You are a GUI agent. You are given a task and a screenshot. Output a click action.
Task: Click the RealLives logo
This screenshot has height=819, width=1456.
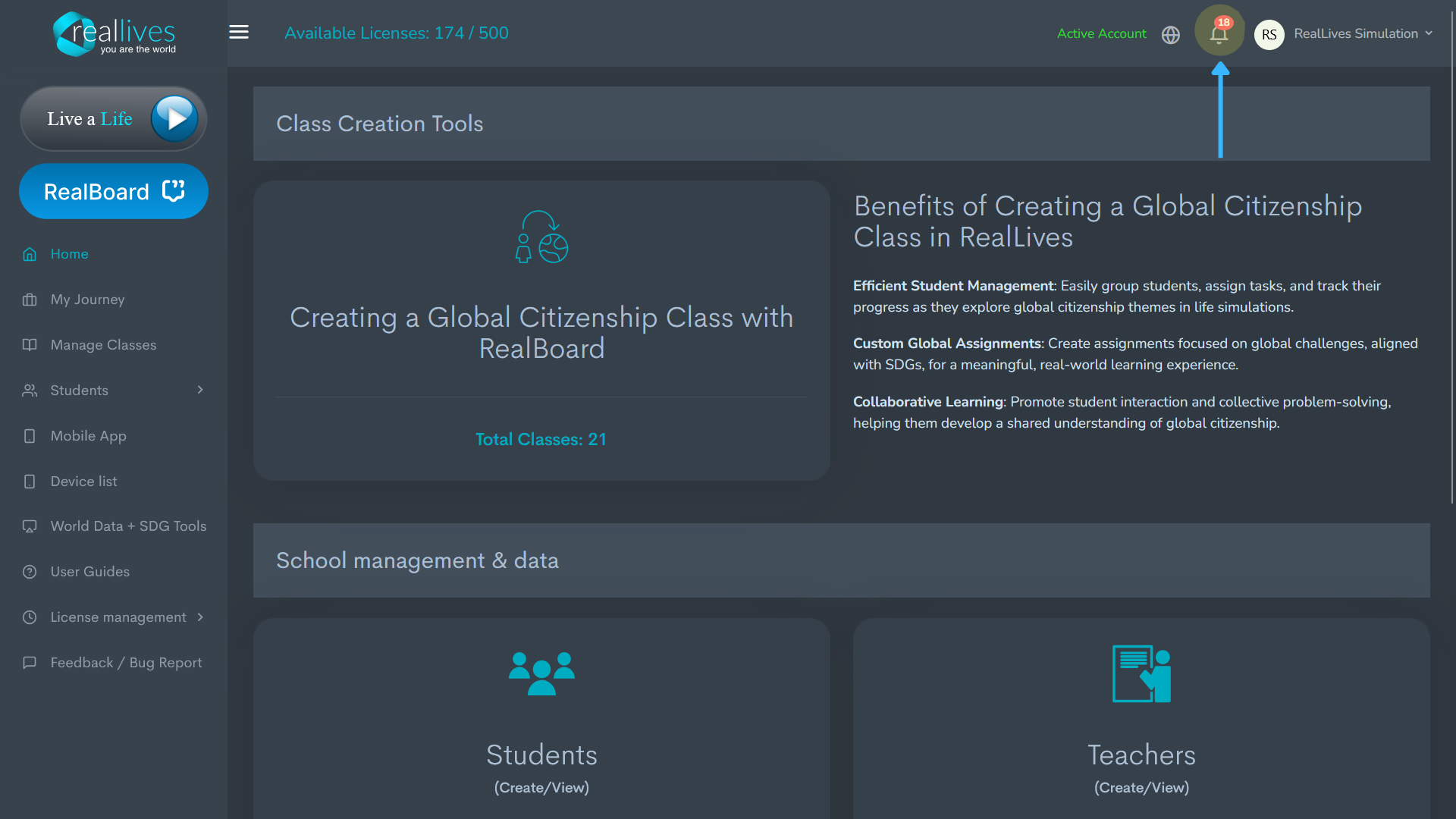click(115, 34)
